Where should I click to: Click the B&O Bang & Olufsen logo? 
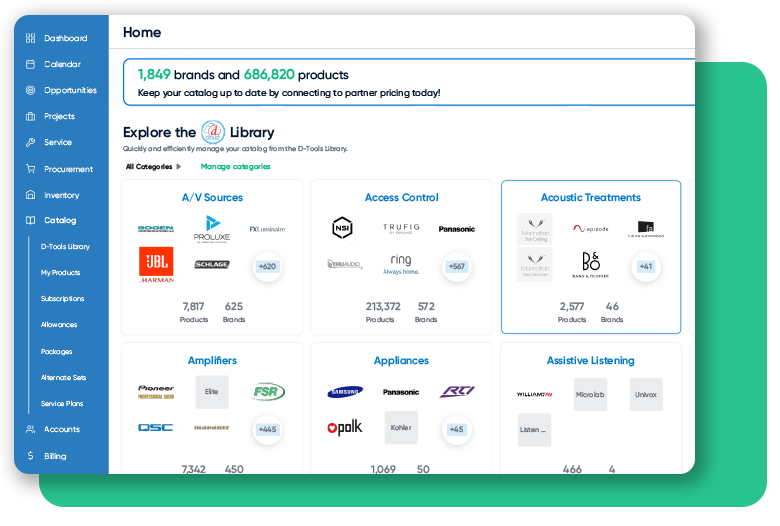[x=590, y=264]
